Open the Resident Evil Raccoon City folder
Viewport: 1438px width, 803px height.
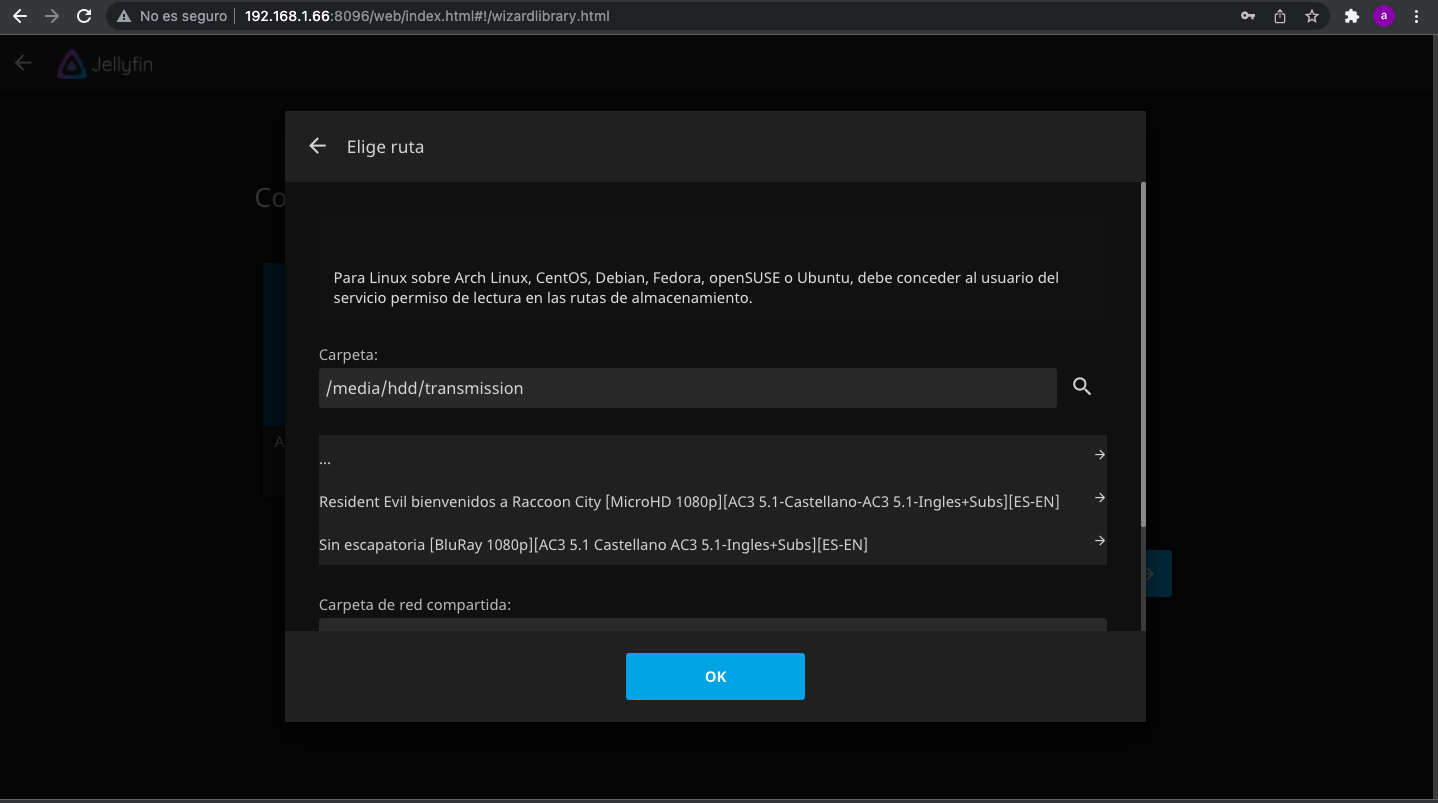coord(688,501)
